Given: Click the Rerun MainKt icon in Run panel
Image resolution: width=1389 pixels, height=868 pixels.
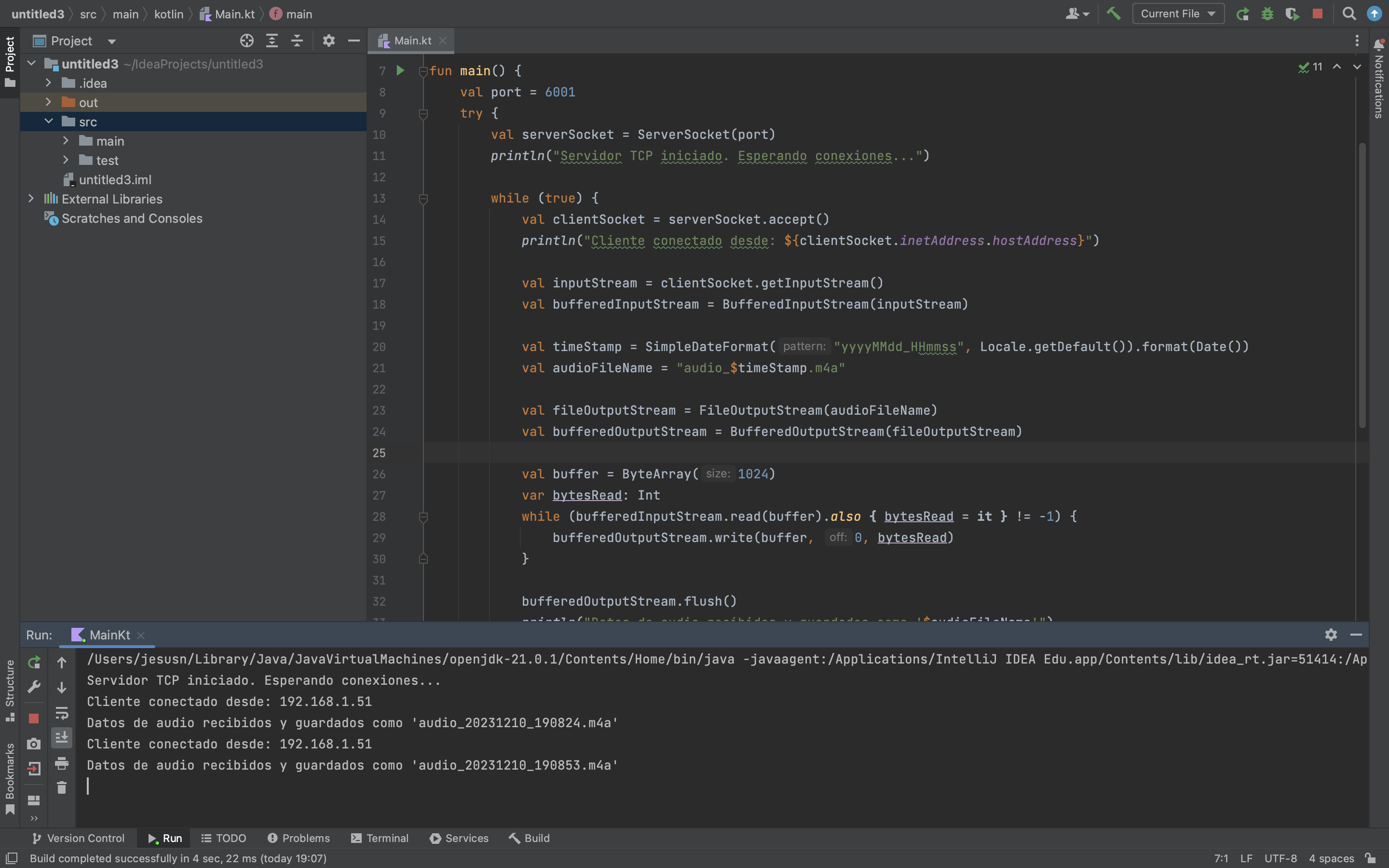Looking at the screenshot, I should (34, 663).
